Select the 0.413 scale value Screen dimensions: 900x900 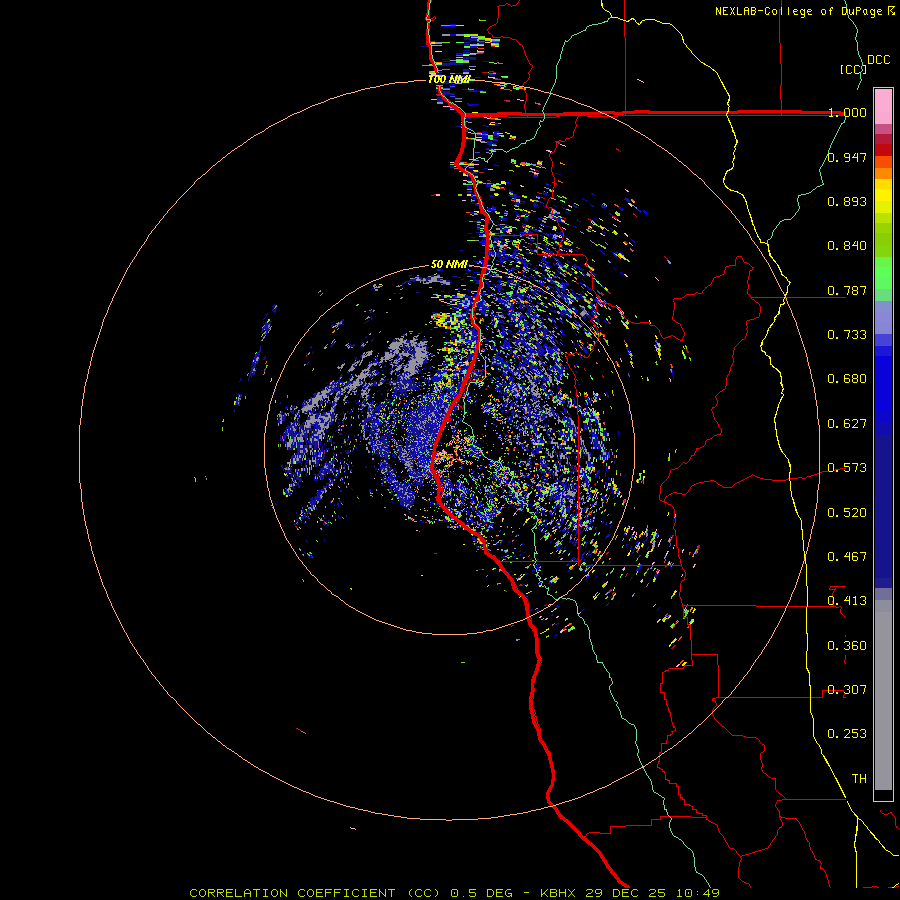tap(847, 601)
